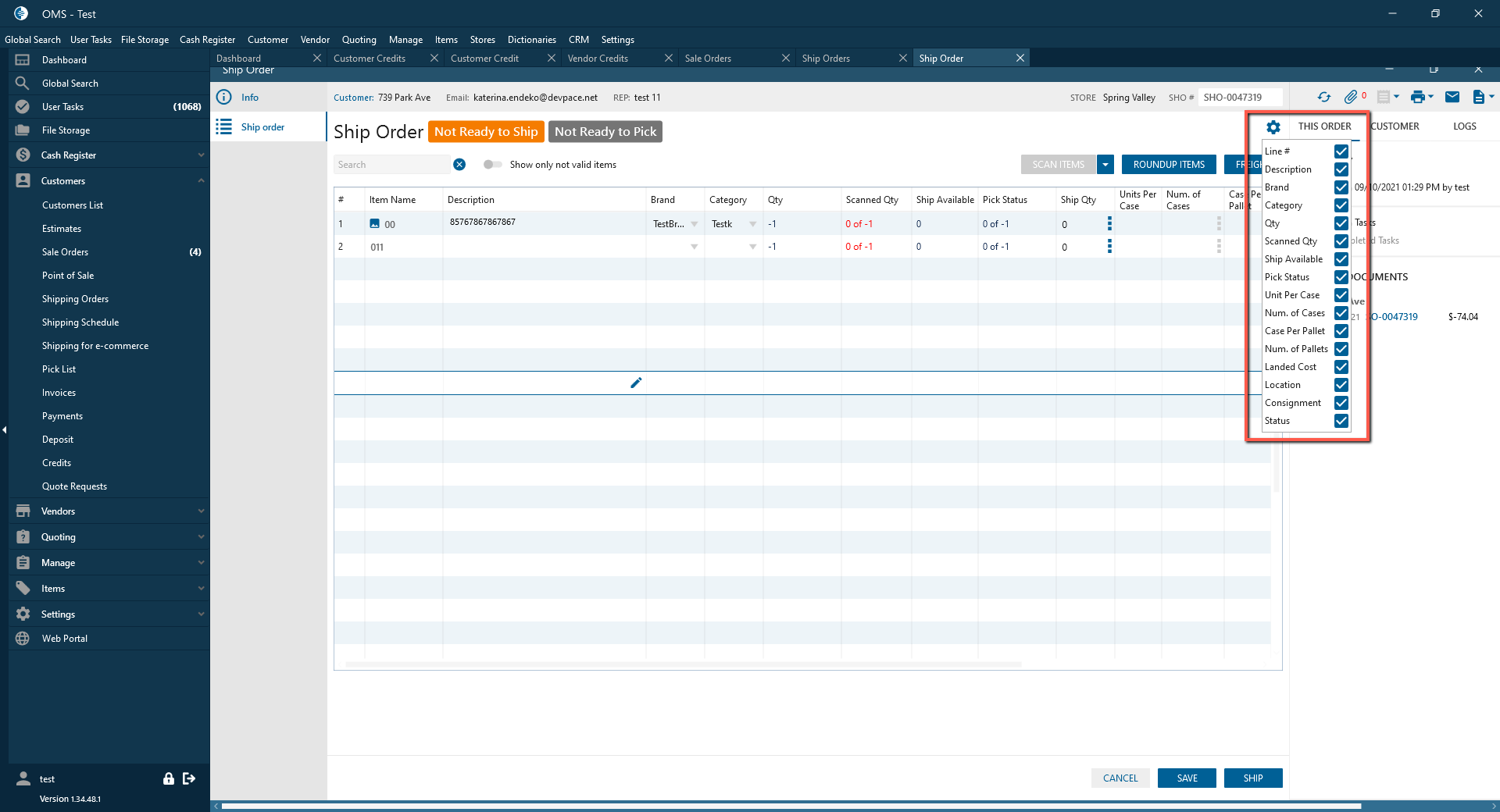Viewport: 1500px width, 812px height.
Task: Switch to the Sale Orders tab
Action: coord(708,59)
